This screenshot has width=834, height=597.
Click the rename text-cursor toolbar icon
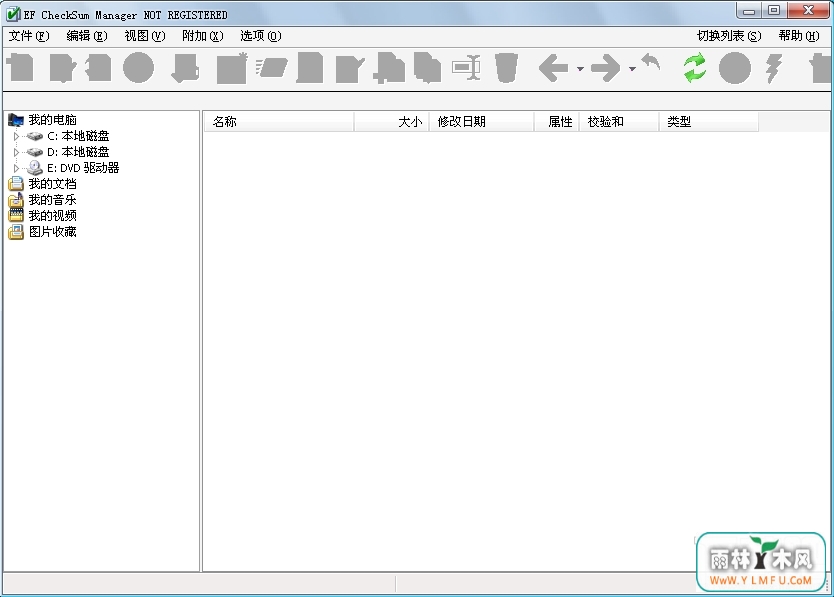coord(466,68)
